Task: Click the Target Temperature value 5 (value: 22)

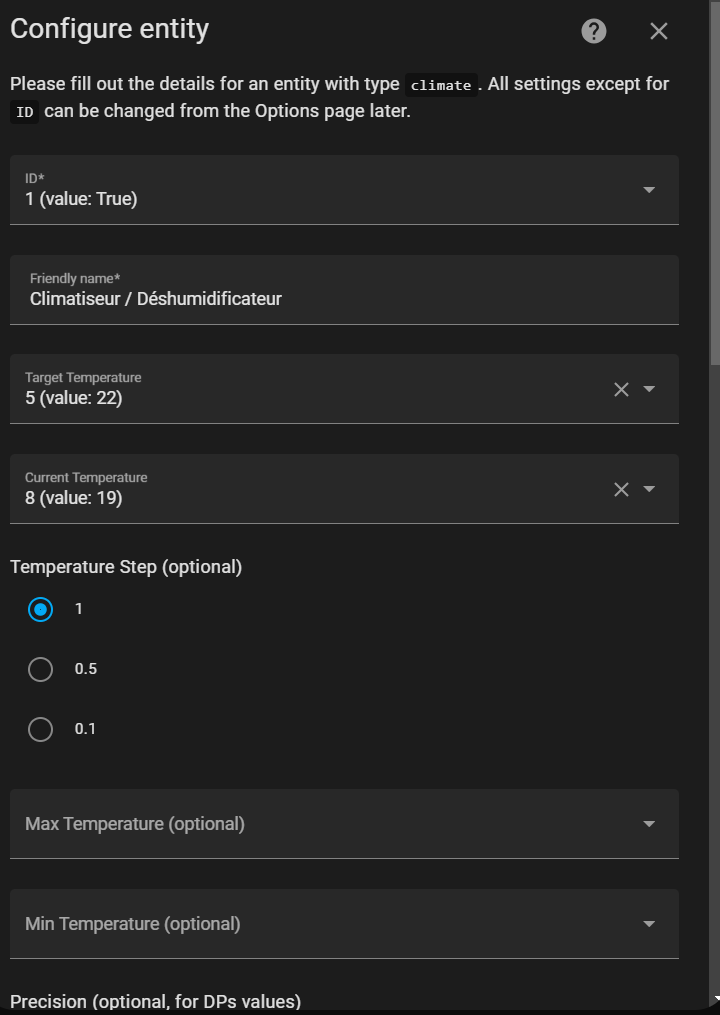Action: coord(300,398)
